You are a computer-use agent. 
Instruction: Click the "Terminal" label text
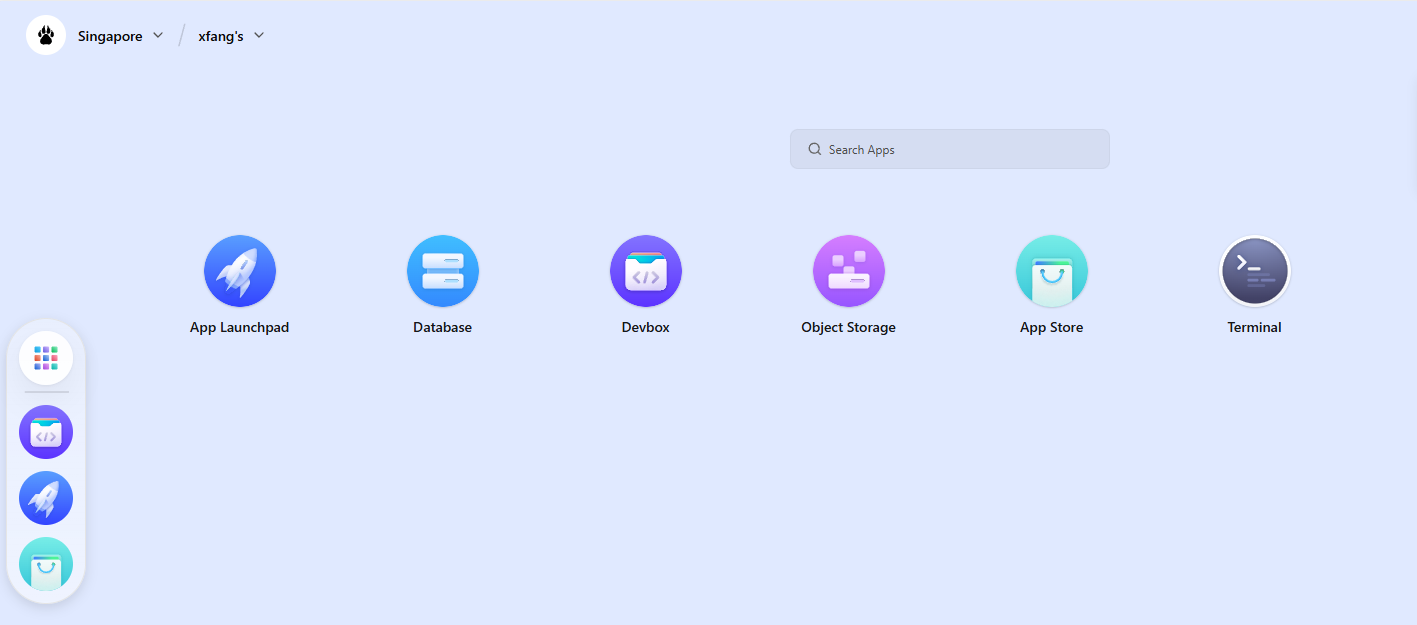(1255, 327)
